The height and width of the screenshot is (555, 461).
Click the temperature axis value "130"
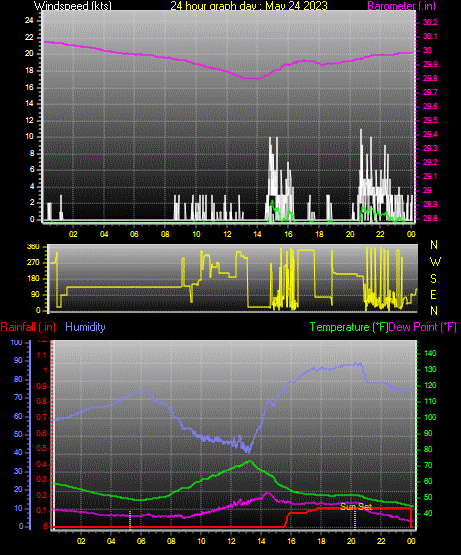[430, 369]
